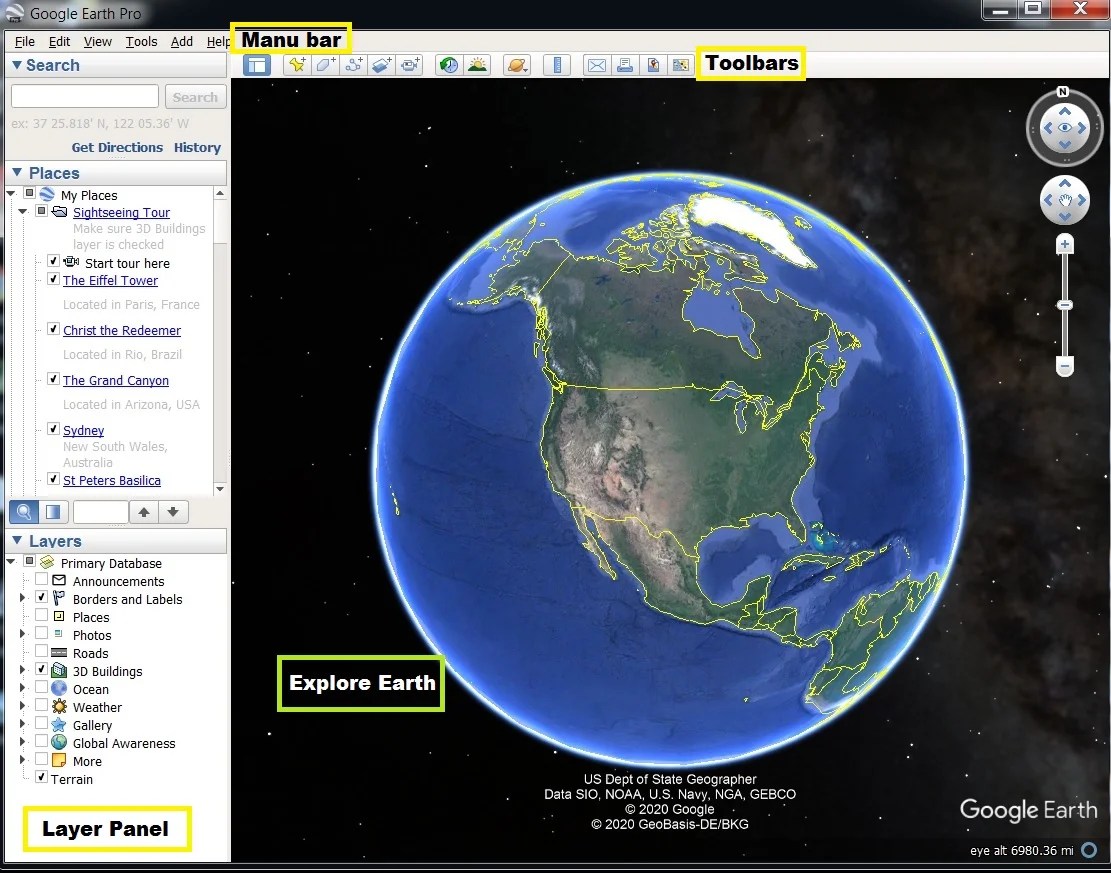Uncheck The Eiffel Tower checkbox
This screenshot has width=1111, height=873.
tap(53, 278)
